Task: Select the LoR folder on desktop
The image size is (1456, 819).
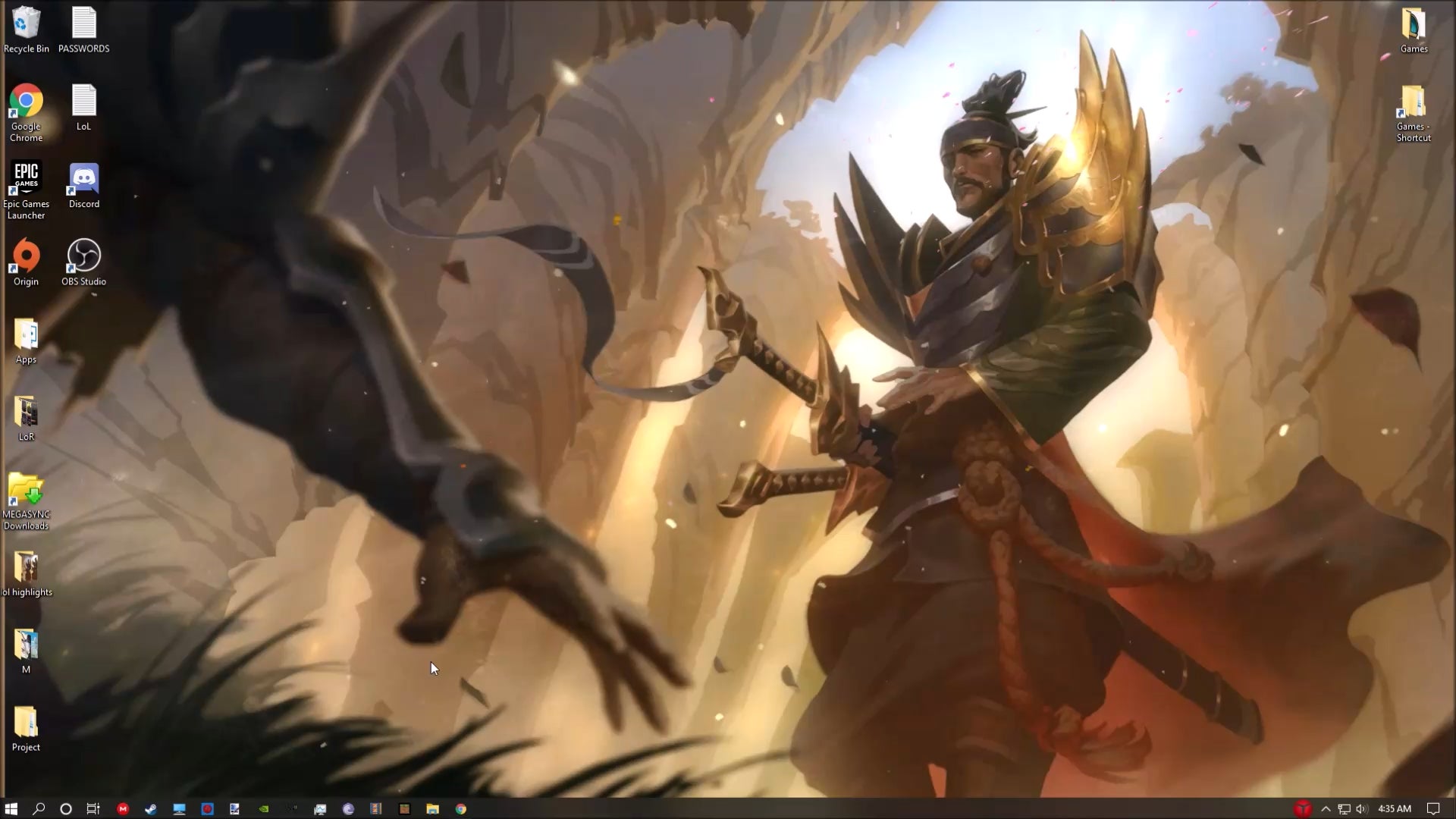Action: coord(26,419)
